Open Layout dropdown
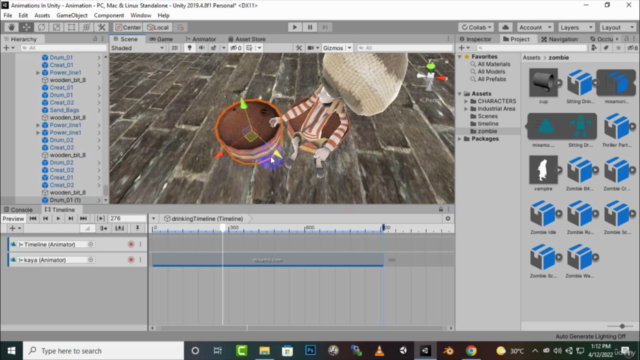Screen dimensions: 640x360 (x=618, y=27)
